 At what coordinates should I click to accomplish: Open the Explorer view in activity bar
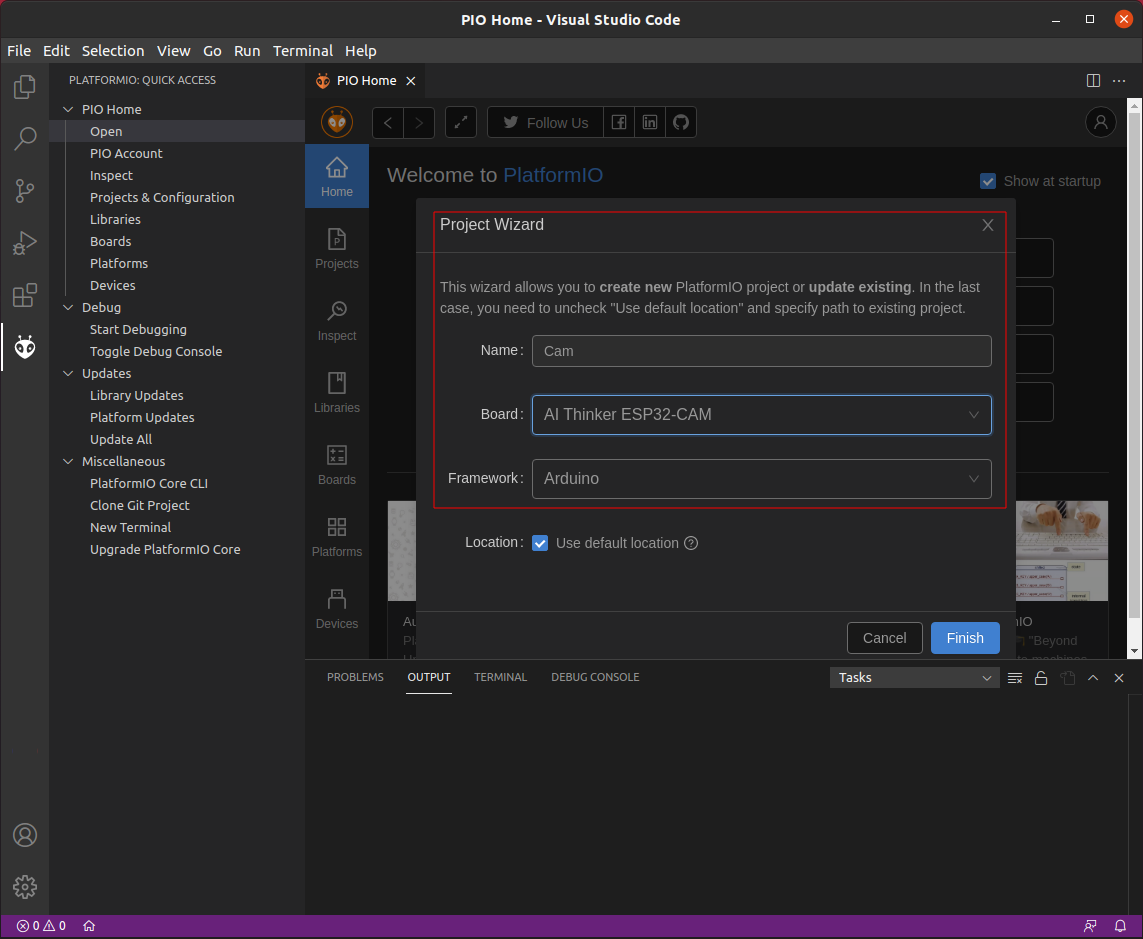point(25,87)
